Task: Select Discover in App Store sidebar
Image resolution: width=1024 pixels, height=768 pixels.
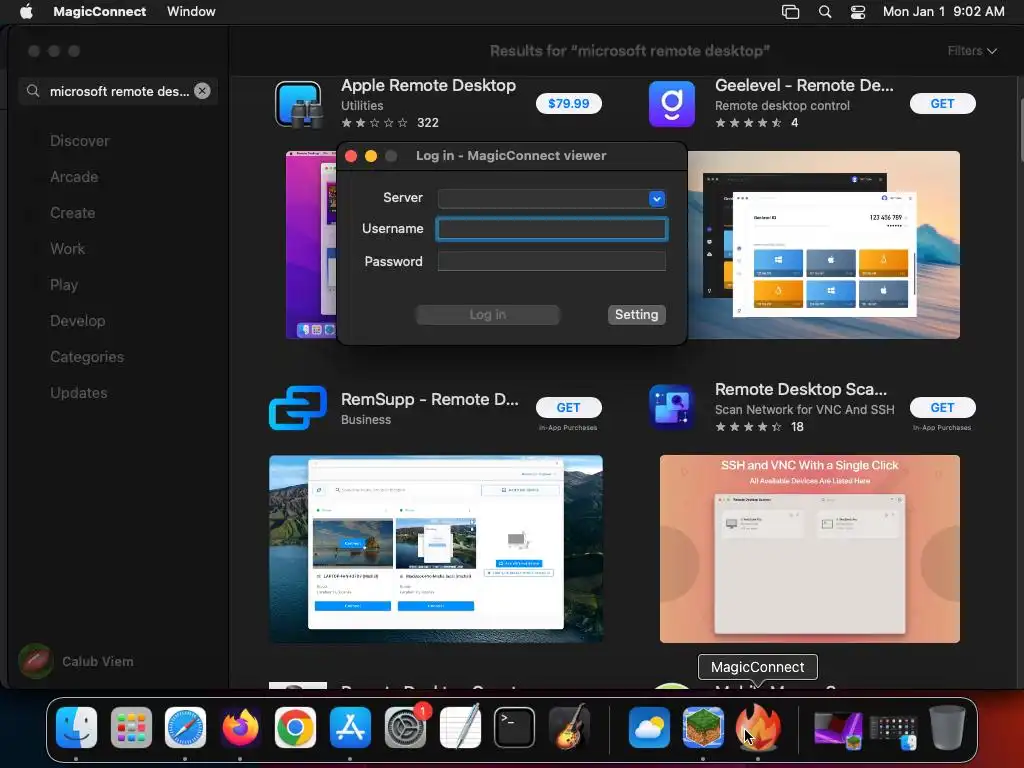Action: point(80,141)
